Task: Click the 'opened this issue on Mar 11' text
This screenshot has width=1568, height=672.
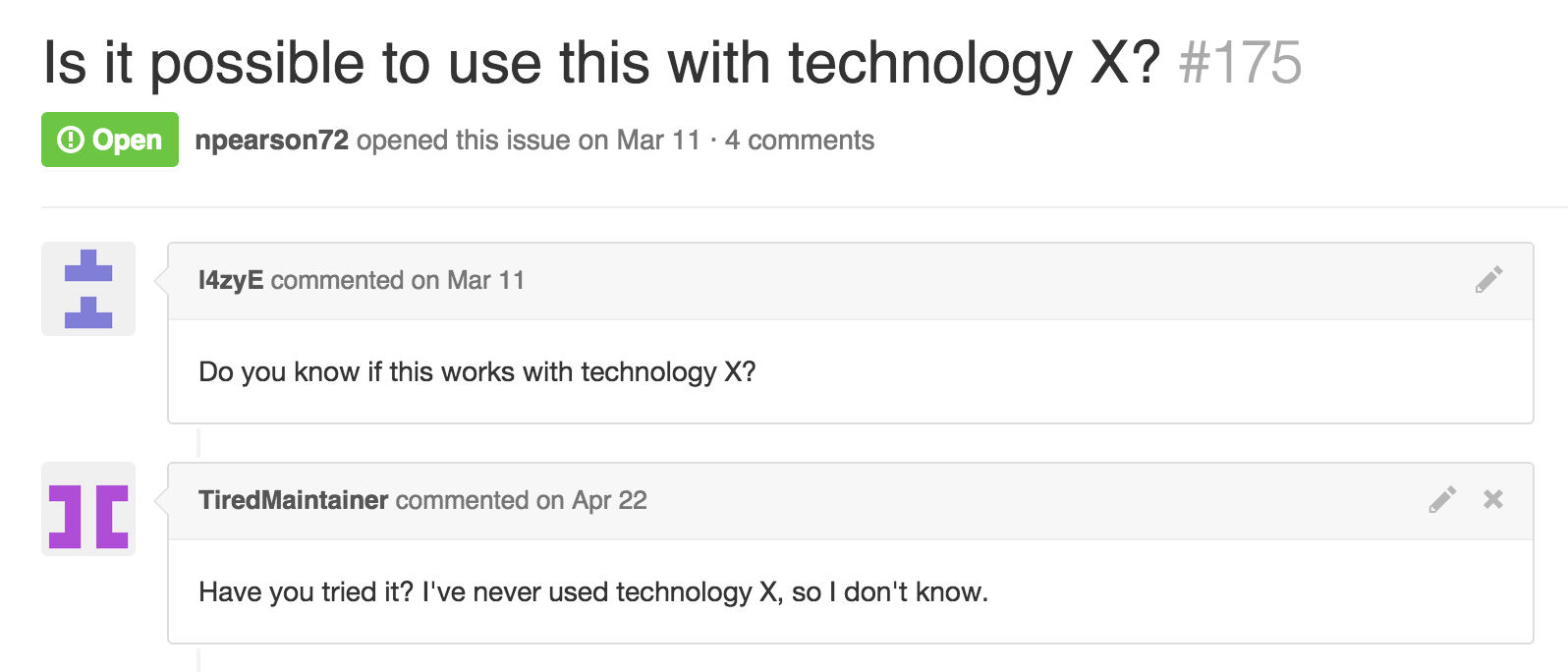Action: (x=529, y=140)
